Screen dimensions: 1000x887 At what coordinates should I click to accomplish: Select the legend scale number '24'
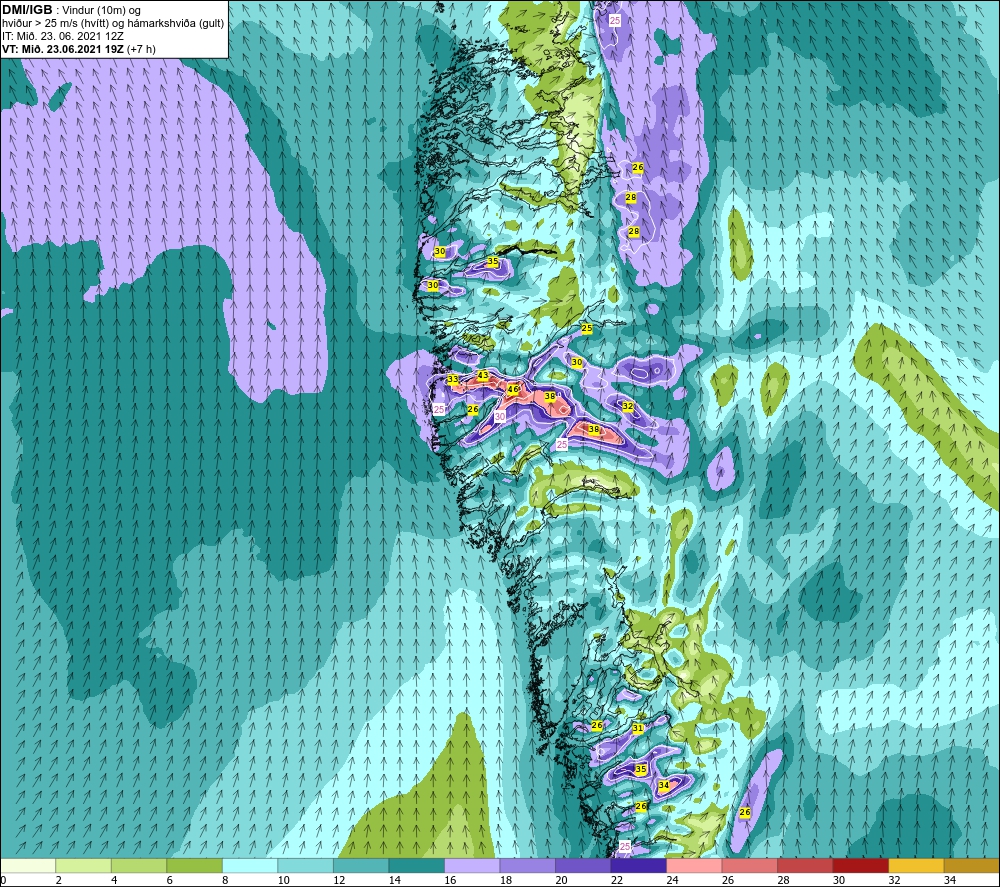672,880
